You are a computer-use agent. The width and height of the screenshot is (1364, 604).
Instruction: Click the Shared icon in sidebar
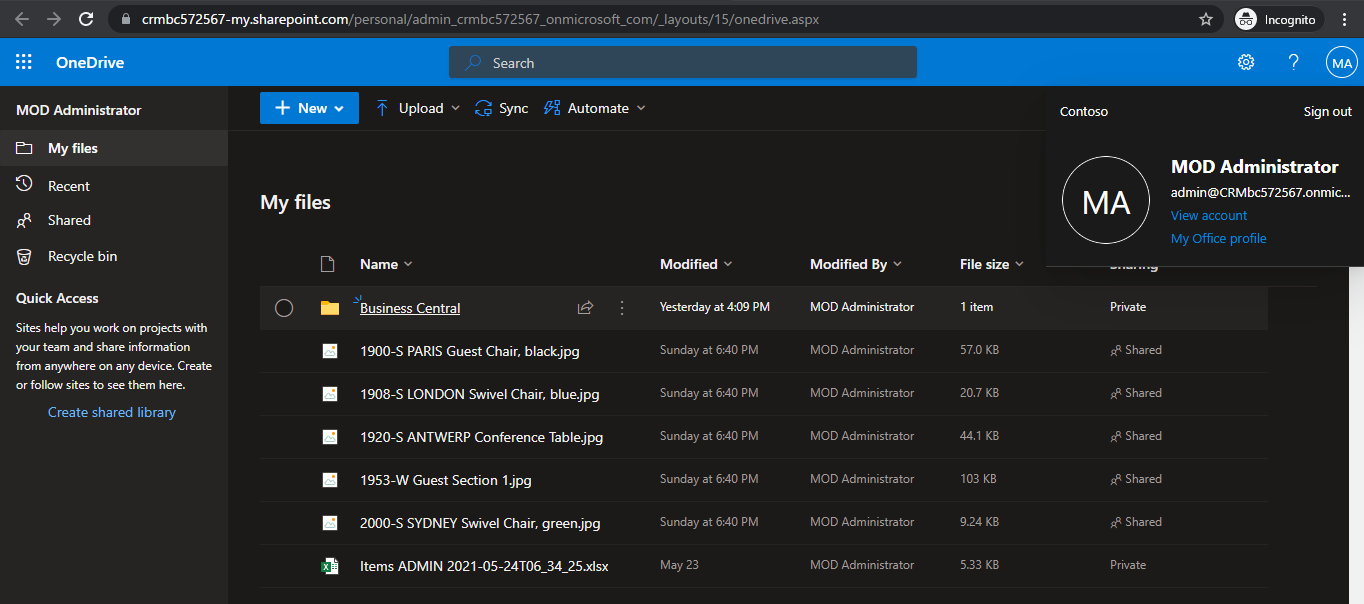[23, 220]
